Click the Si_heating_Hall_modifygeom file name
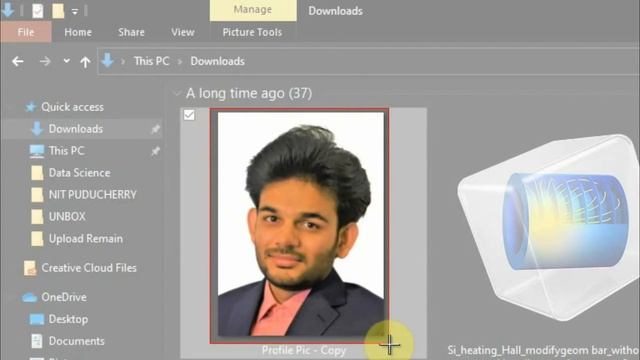The height and width of the screenshot is (360, 640). click(543, 350)
